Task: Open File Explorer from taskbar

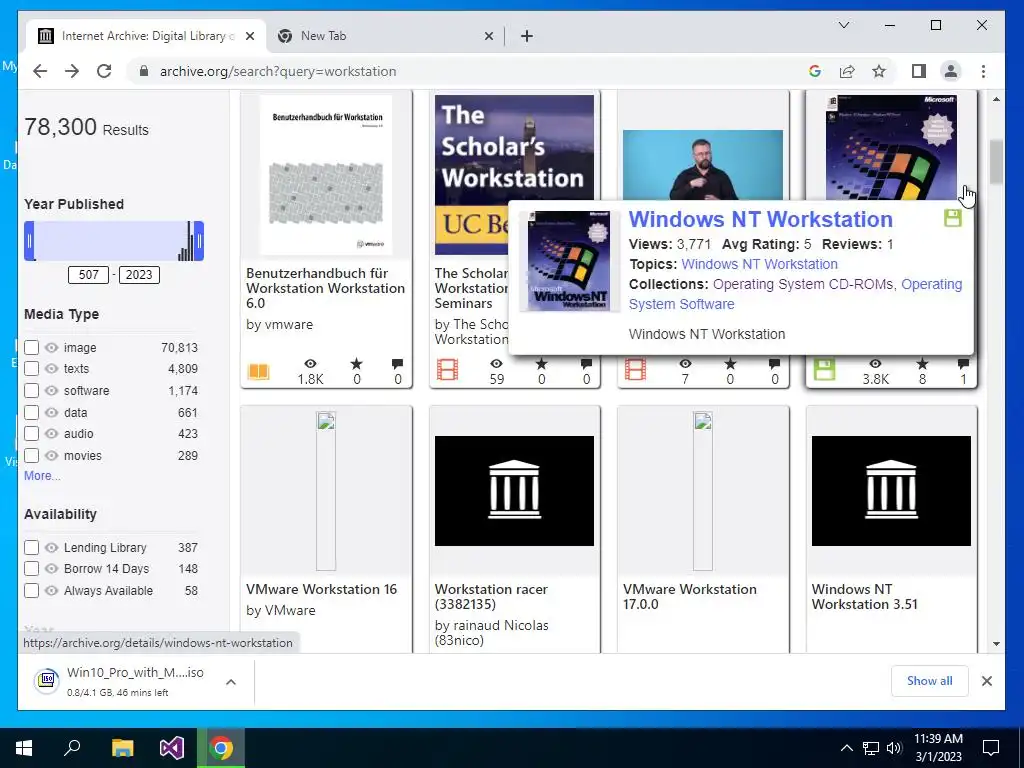Action: (x=122, y=748)
